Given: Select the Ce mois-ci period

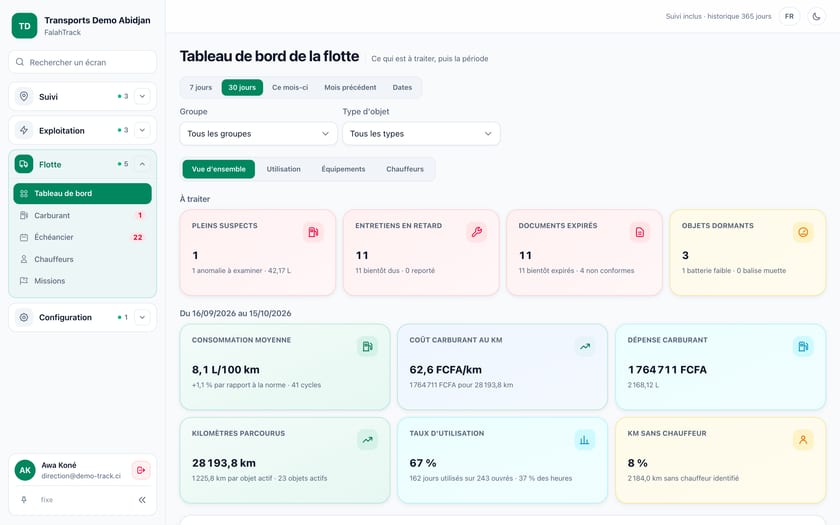Looking at the screenshot, I should coord(290,87).
